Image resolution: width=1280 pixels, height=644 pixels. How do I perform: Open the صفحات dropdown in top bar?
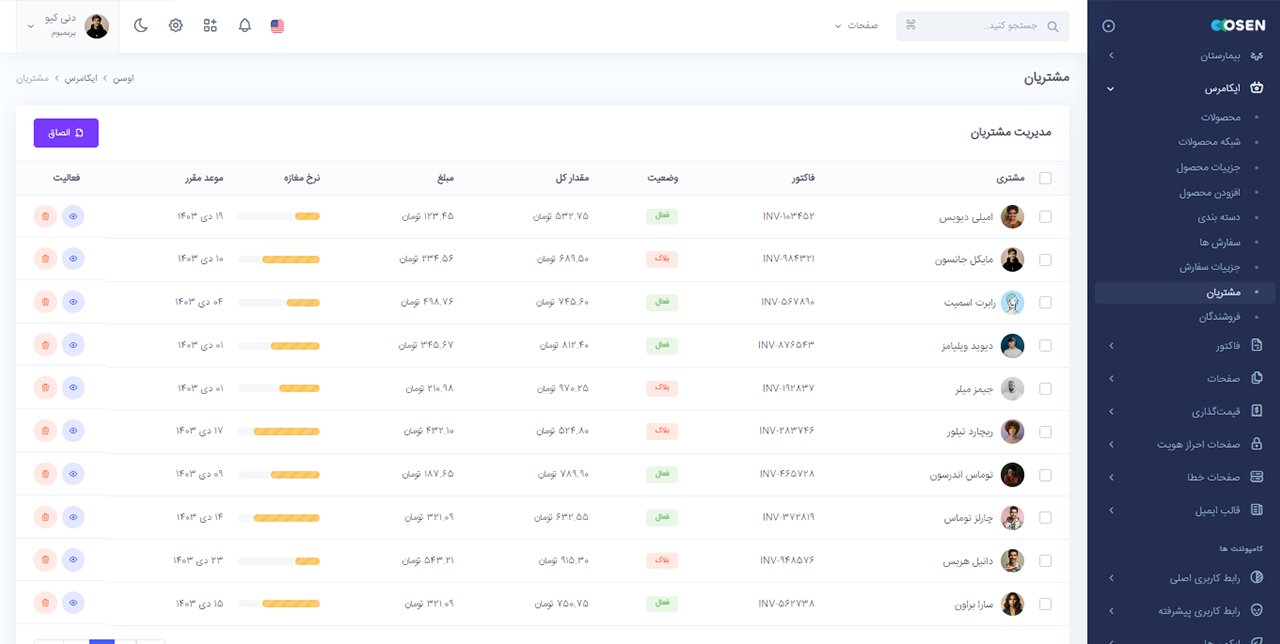(859, 26)
